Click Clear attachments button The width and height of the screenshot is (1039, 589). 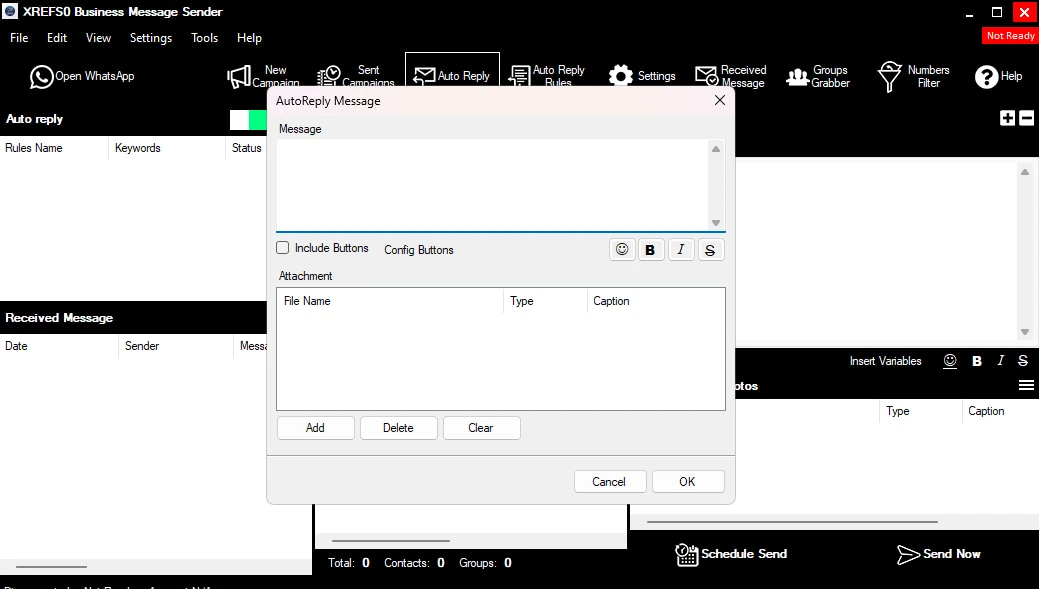(x=481, y=428)
